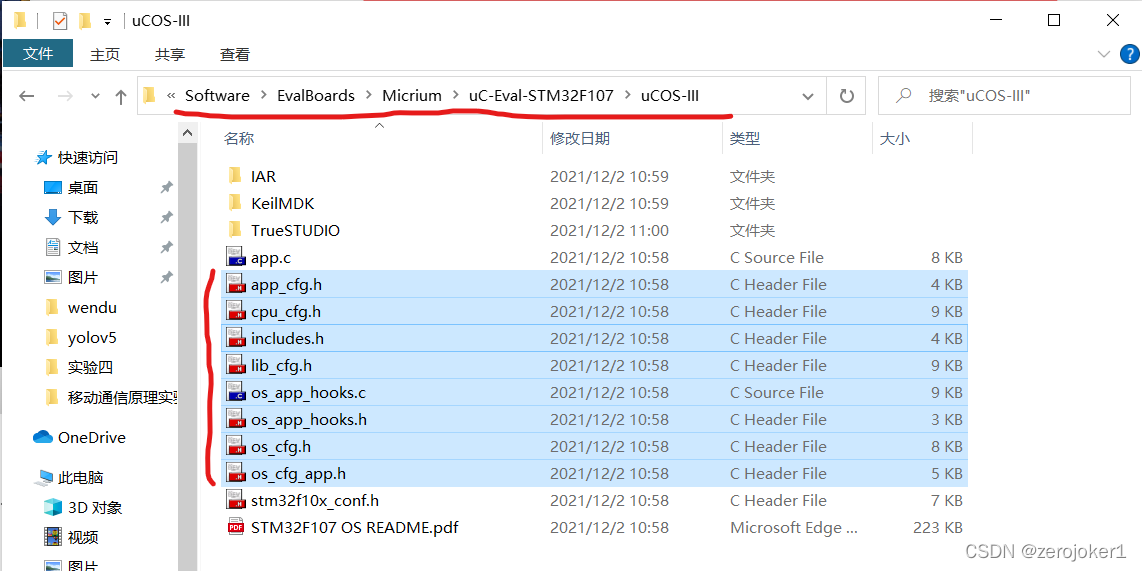Click the app_cfg.h header file icon

[x=235, y=284]
